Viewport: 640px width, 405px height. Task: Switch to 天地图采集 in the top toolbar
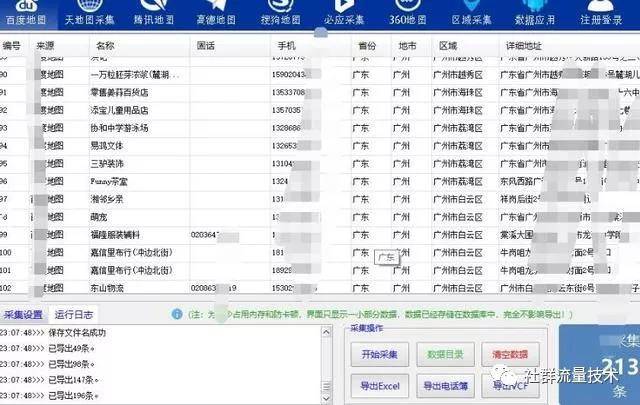point(89,13)
